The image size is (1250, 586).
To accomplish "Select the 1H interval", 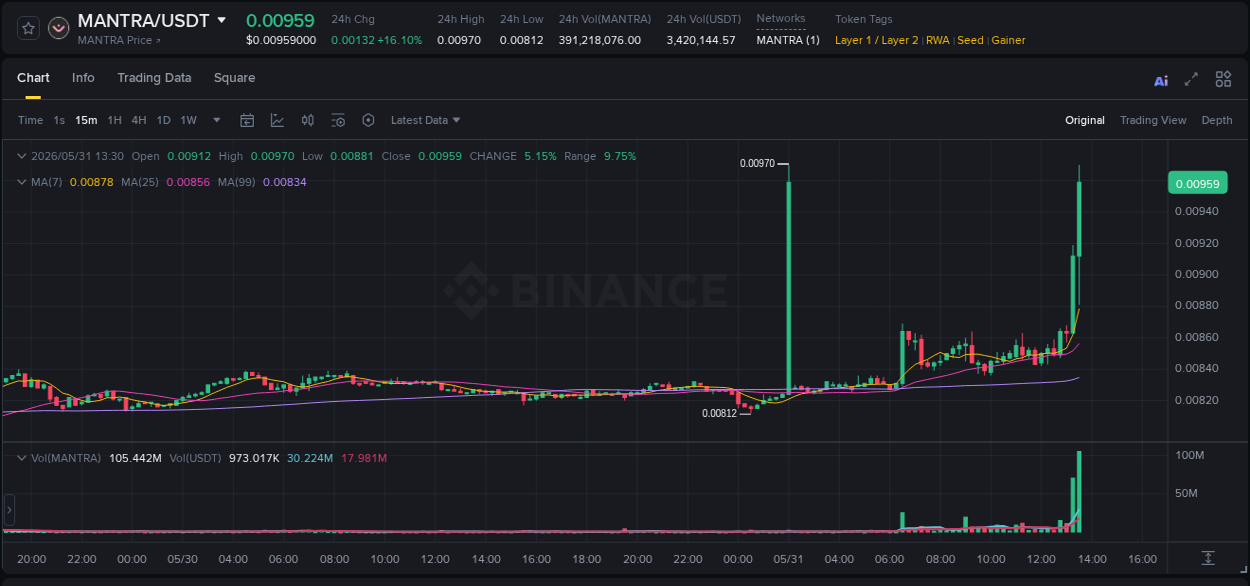I will tap(114, 120).
